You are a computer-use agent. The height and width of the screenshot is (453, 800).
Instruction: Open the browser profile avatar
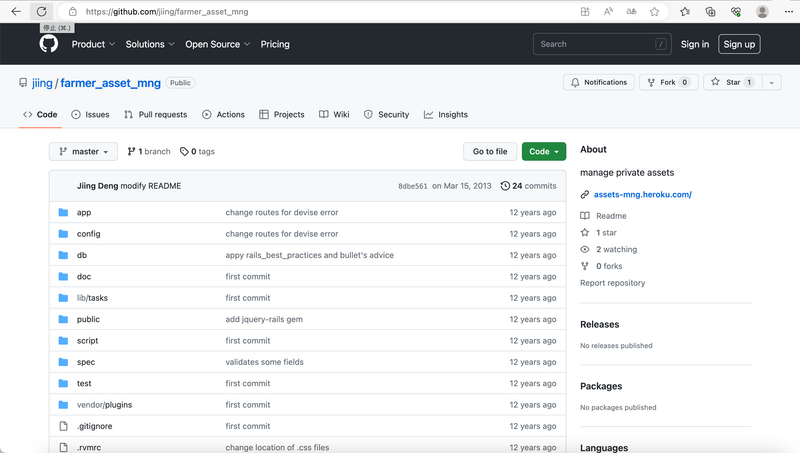[762, 11]
